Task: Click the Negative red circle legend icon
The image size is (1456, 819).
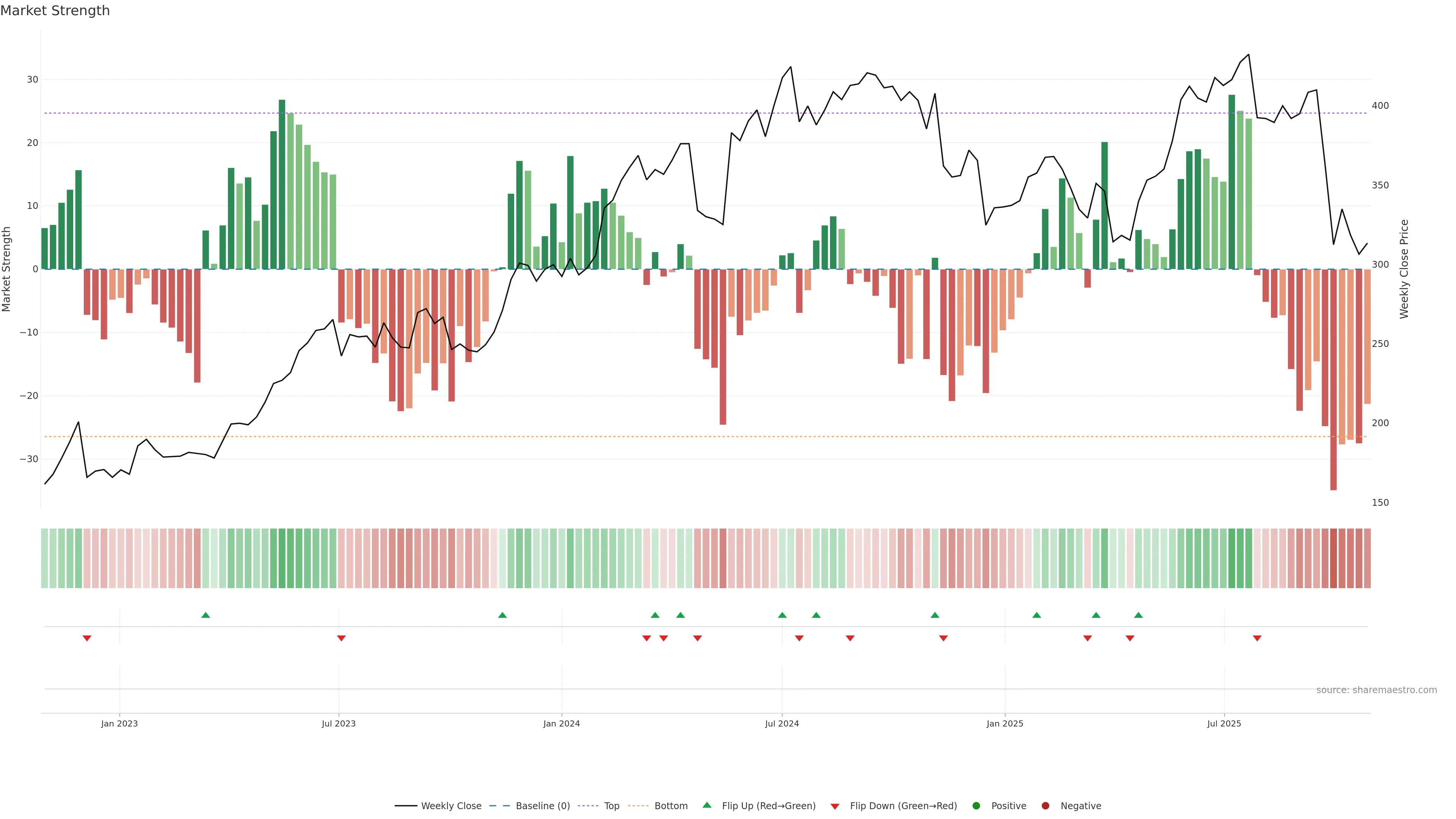Action: click(x=1045, y=806)
